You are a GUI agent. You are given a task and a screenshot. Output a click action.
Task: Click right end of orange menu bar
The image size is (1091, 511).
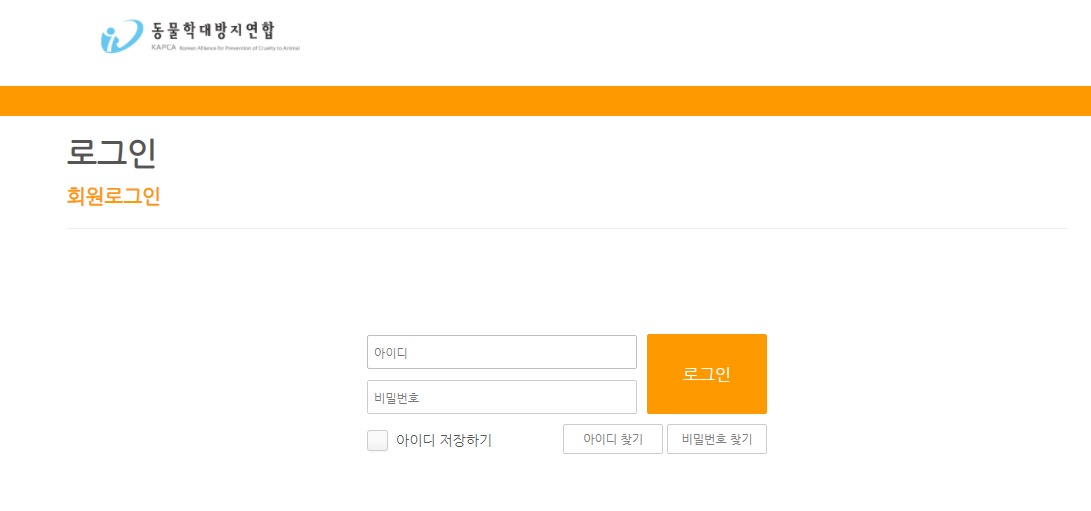click(1072, 101)
